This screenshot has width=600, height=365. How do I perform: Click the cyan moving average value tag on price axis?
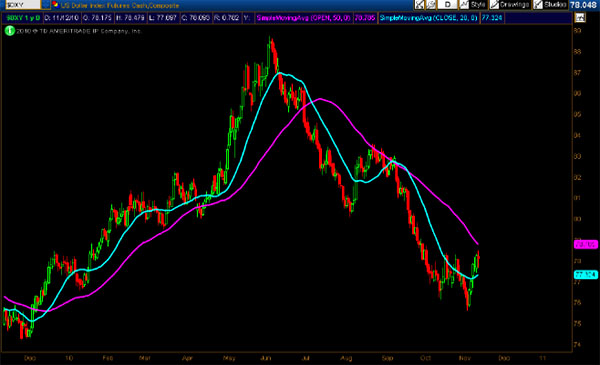coord(585,274)
